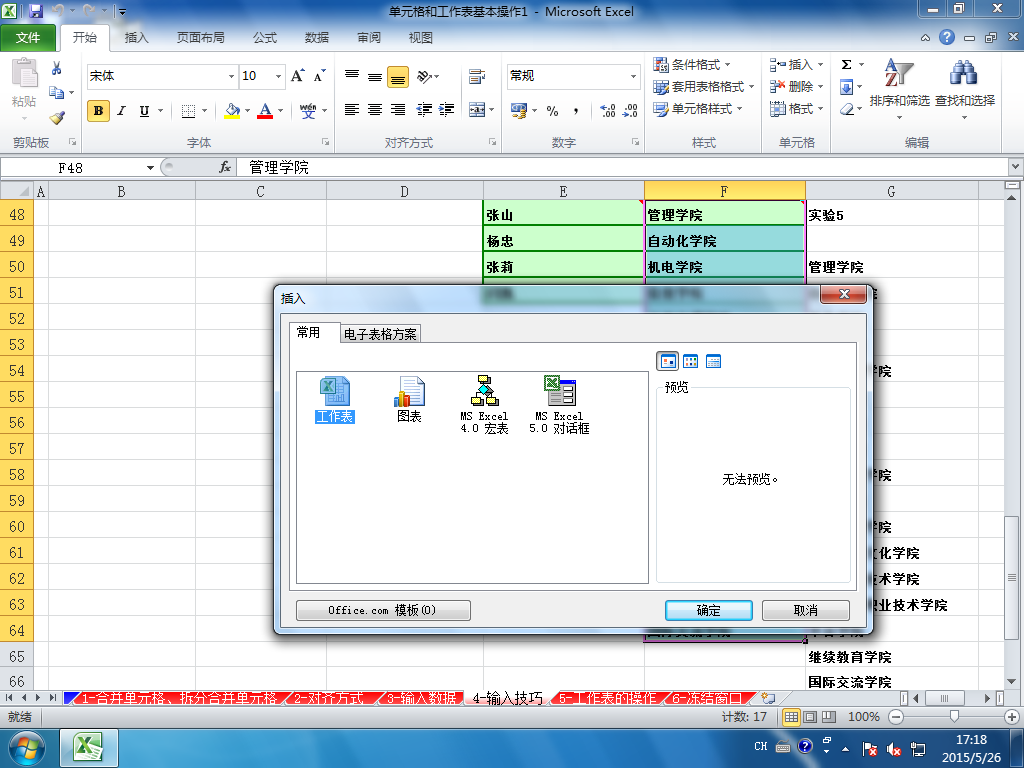Click the Name Box showing F48

(x=71, y=168)
